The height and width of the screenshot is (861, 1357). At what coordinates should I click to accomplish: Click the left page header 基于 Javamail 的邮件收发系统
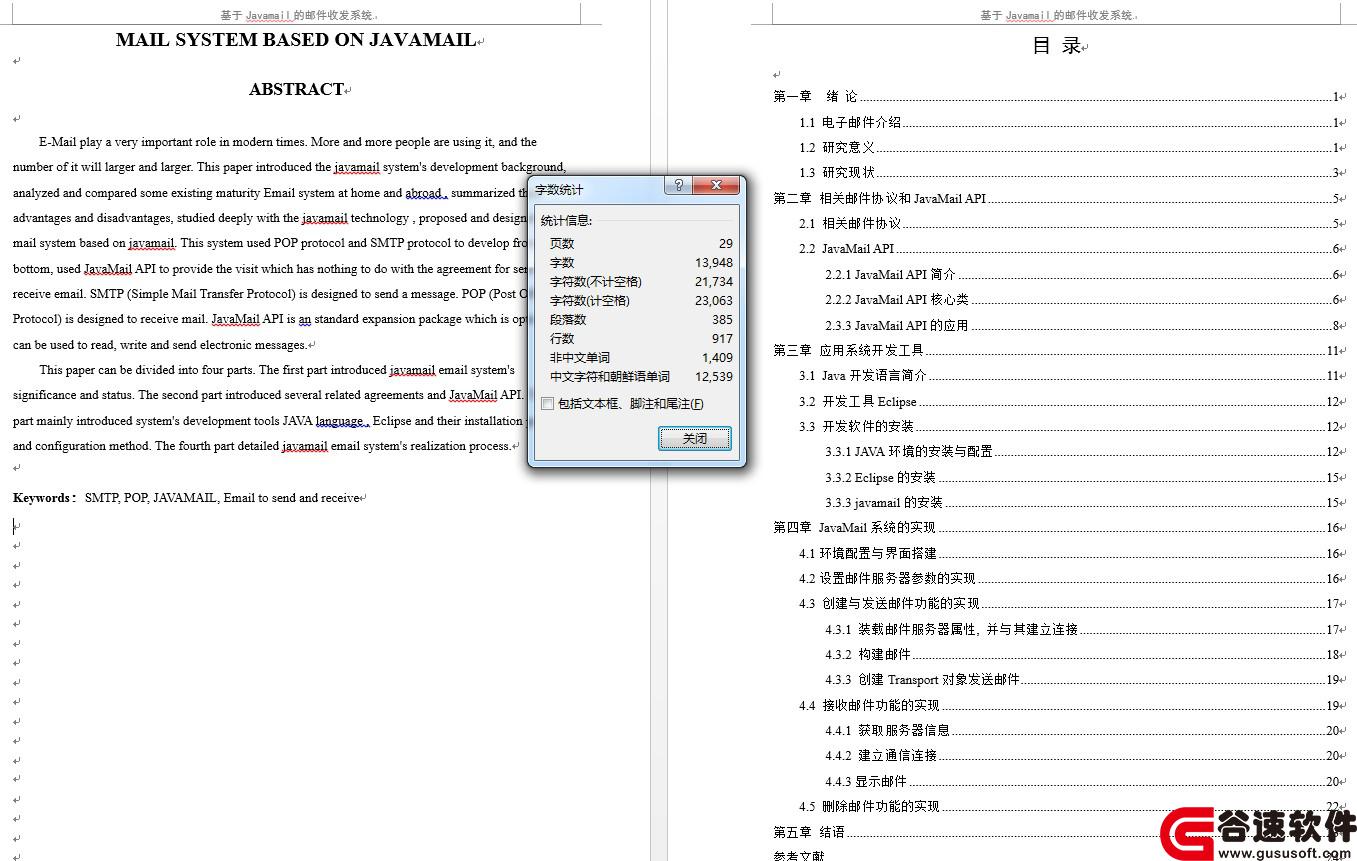tap(298, 15)
